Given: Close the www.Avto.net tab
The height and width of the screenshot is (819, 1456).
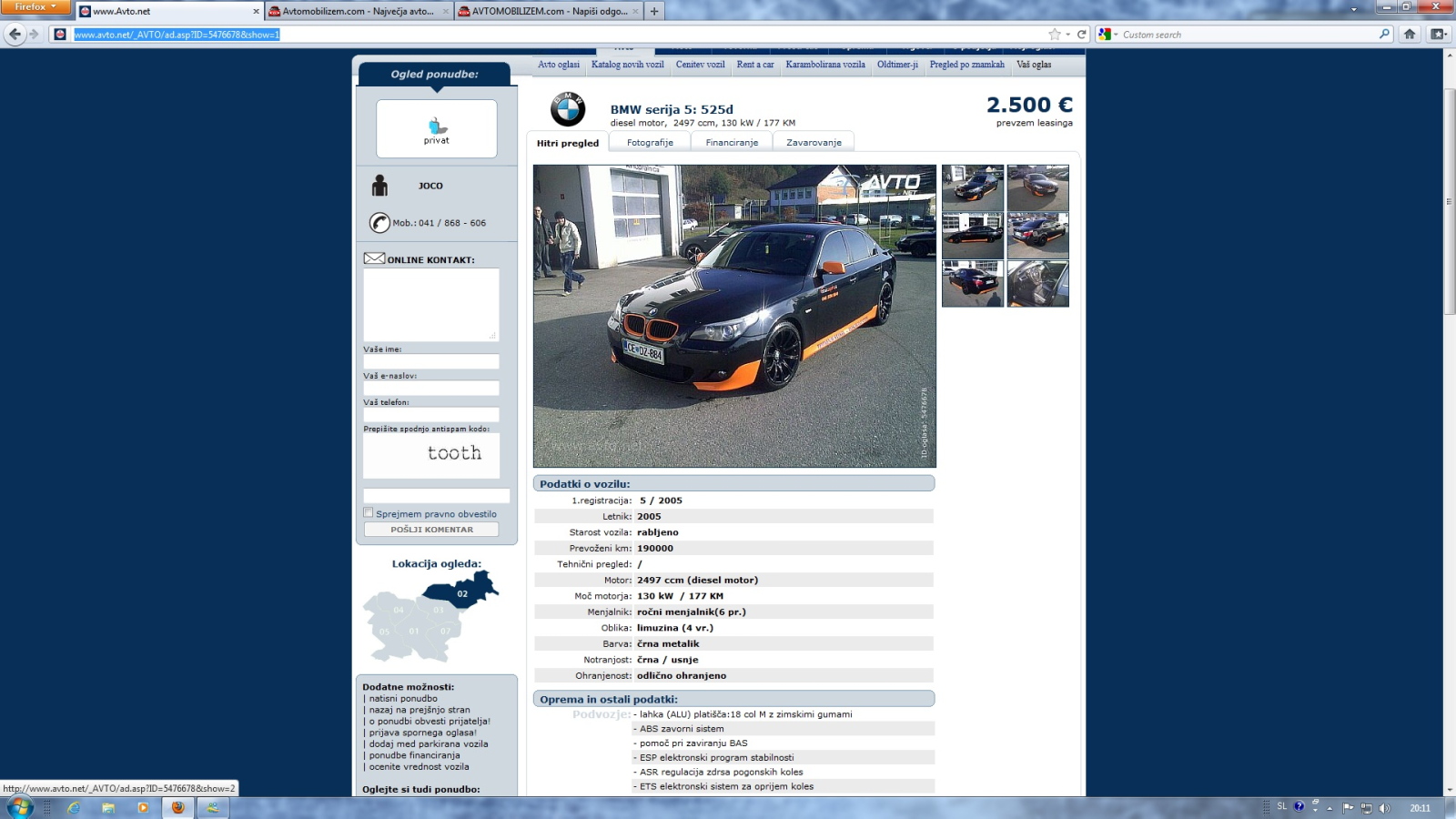Looking at the screenshot, I should [256, 12].
